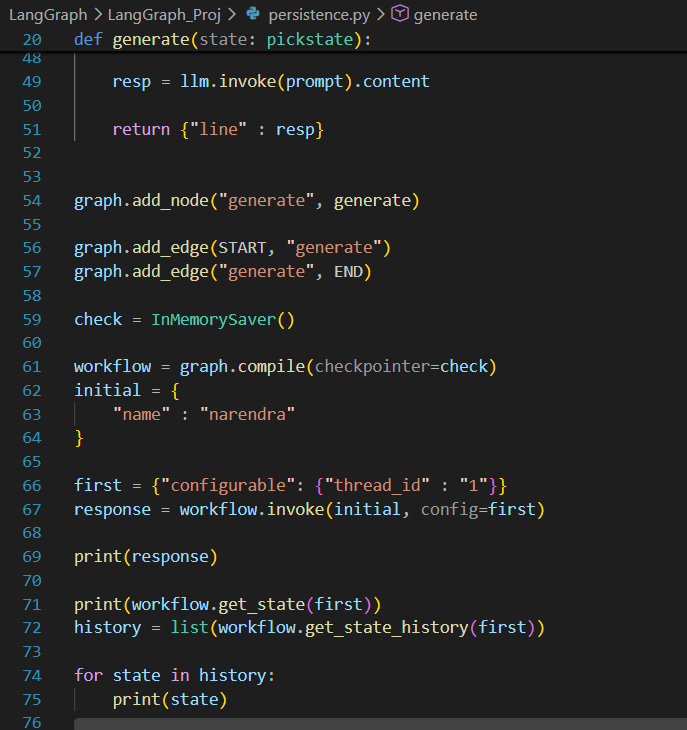Click START constant on line 56
Viewport: 687px width, 730px height.
pyautogui.click(x=242, y=248)
